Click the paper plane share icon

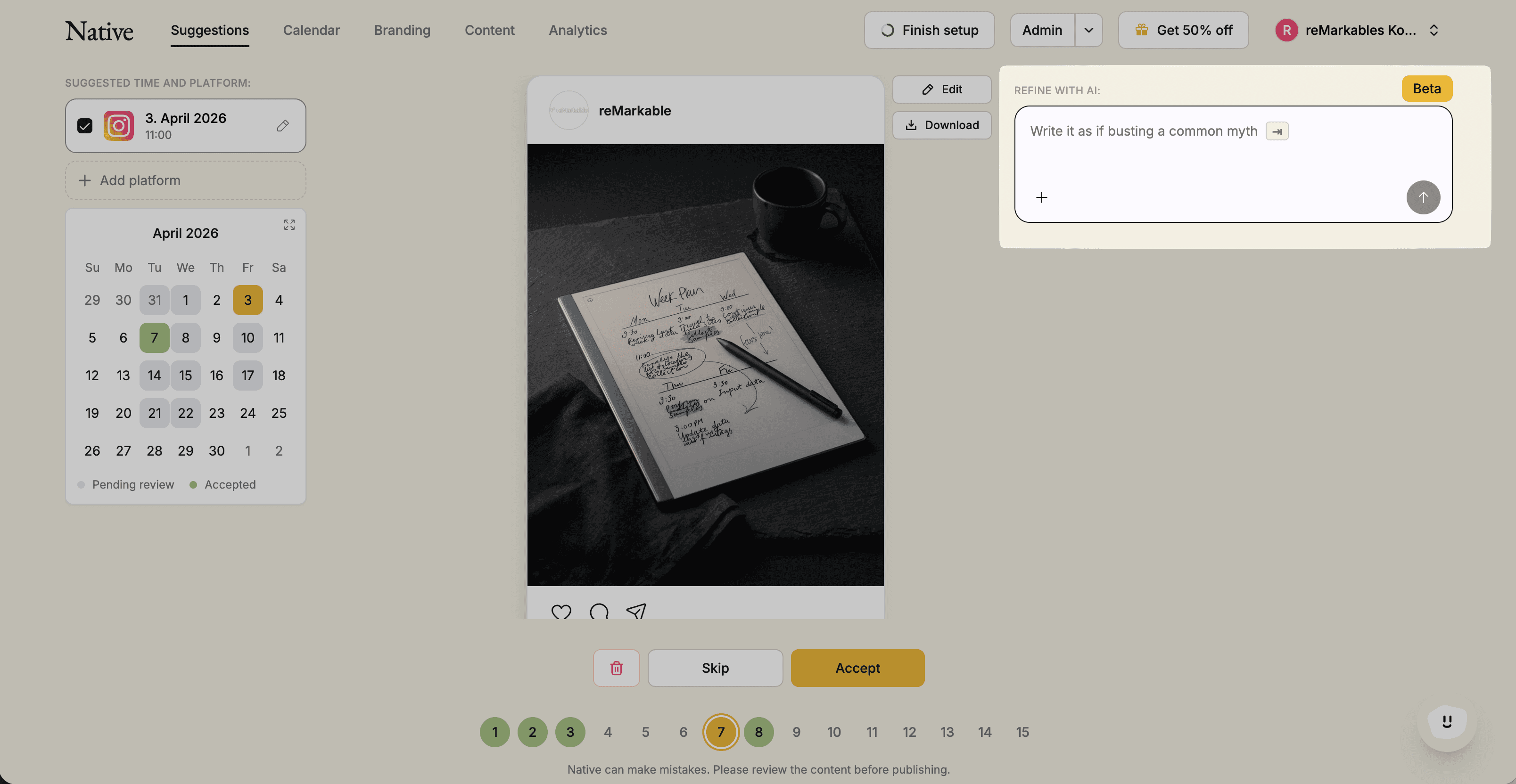point(636,612)
